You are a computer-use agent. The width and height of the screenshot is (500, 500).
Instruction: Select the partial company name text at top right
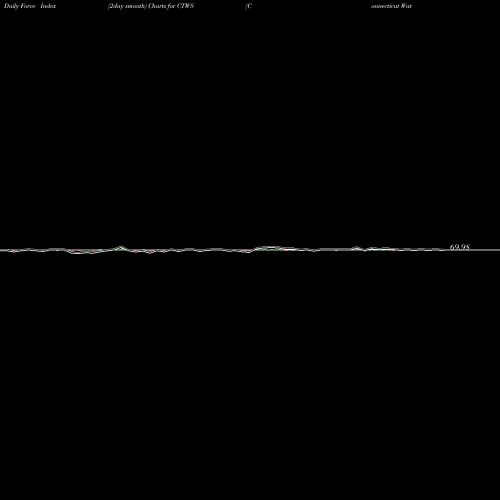pos(391,6)
